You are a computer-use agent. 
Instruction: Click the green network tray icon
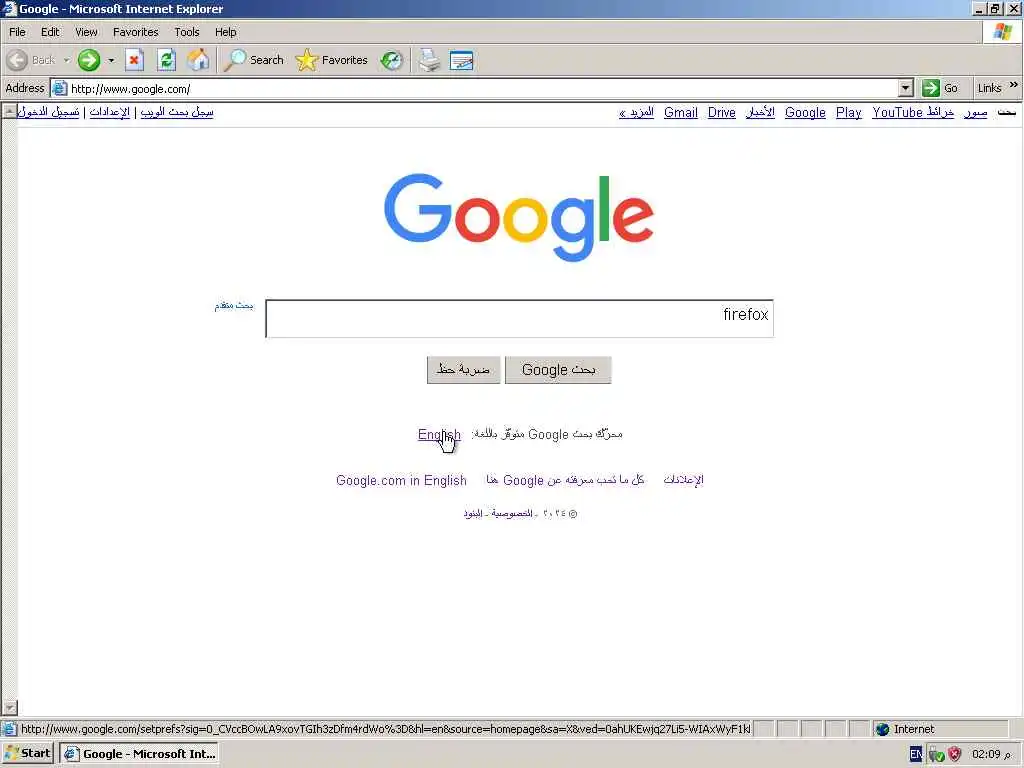pyautogui.click(x=936, y=754)
